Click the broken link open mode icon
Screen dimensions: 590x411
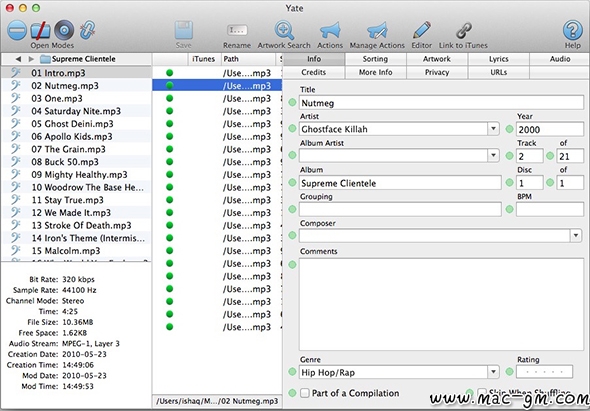[87, 30]
